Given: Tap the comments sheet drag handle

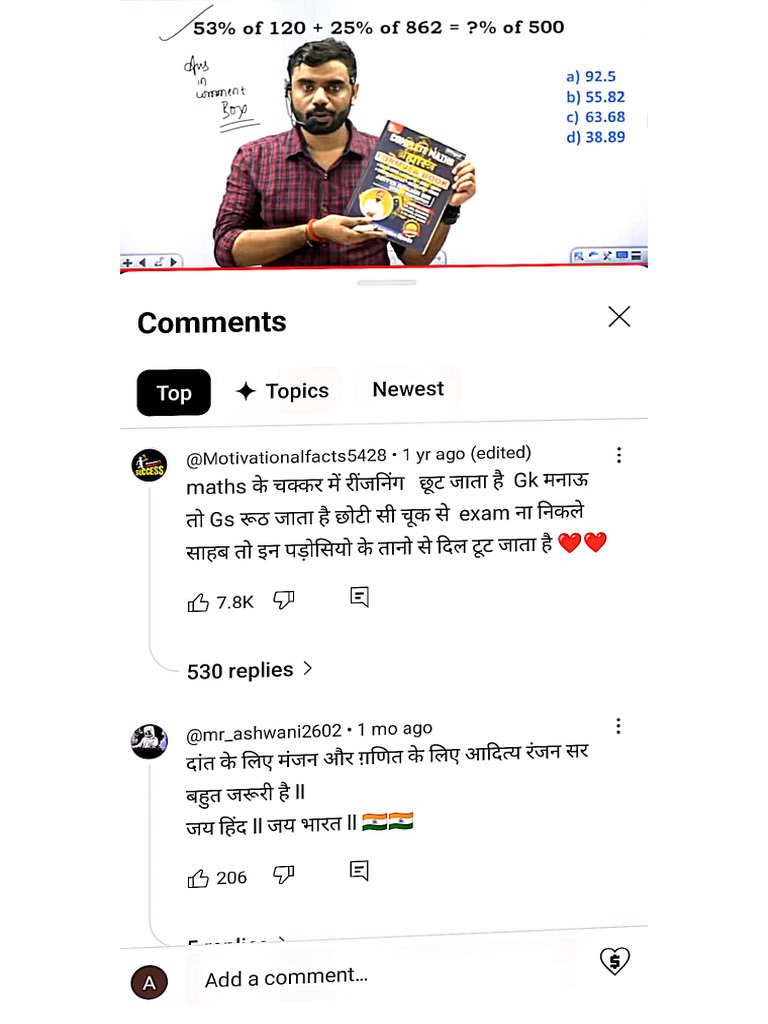Looking at the screenshot, I should 387,283.
